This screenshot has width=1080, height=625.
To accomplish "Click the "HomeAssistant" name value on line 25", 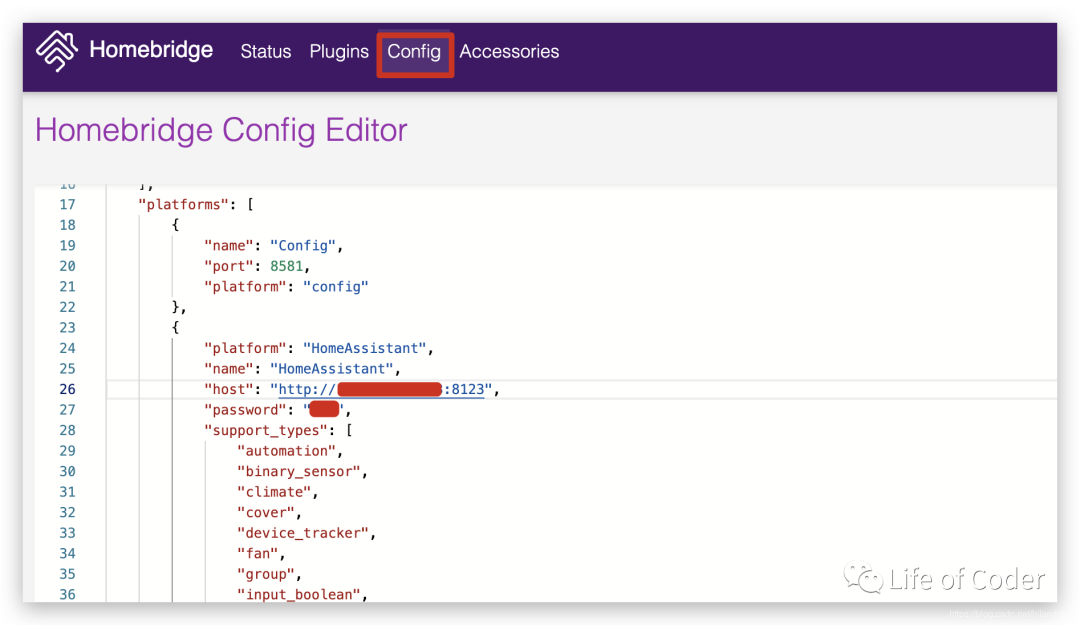I will pos(331,369).
